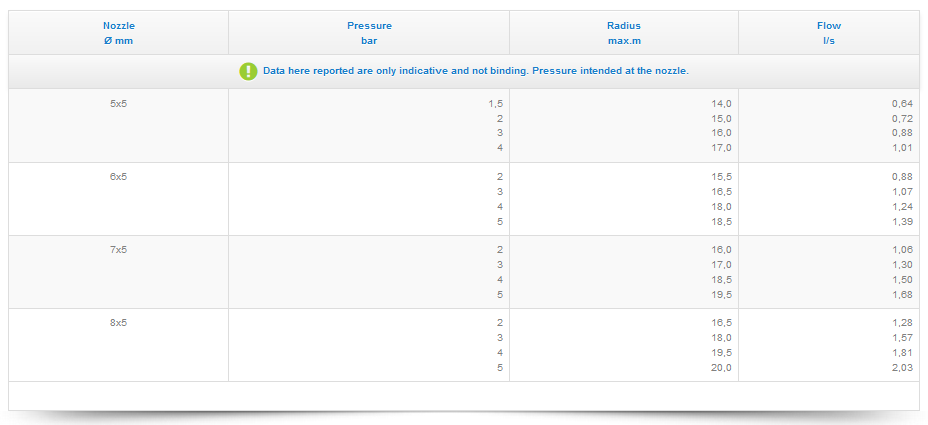Screen dimensions: 928x425
Task: Select the 5x5 nozzle row label
Action: pos(118,103)
